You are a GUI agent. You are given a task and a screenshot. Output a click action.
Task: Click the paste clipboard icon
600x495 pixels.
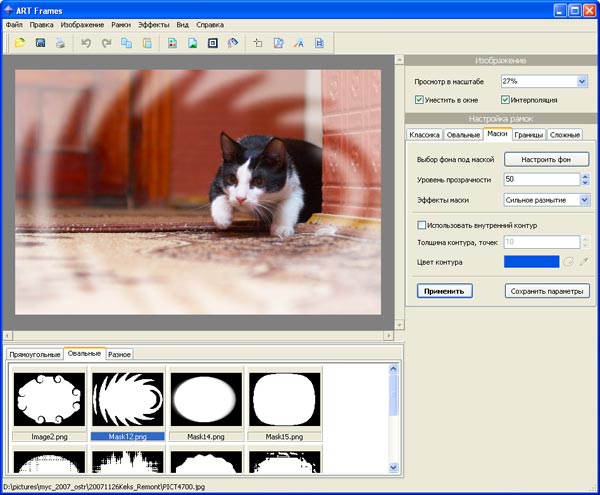pos(147,43)
